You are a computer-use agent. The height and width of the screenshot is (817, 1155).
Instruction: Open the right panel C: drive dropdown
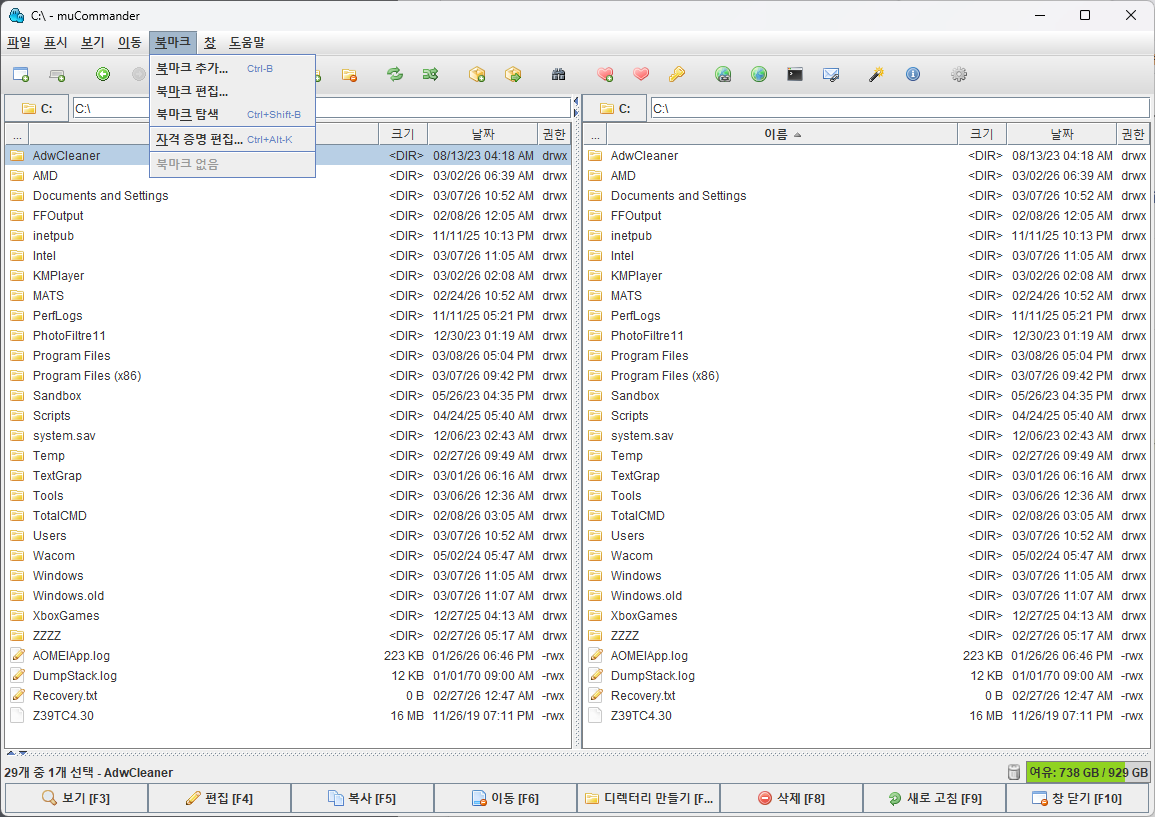pos(615,108)
